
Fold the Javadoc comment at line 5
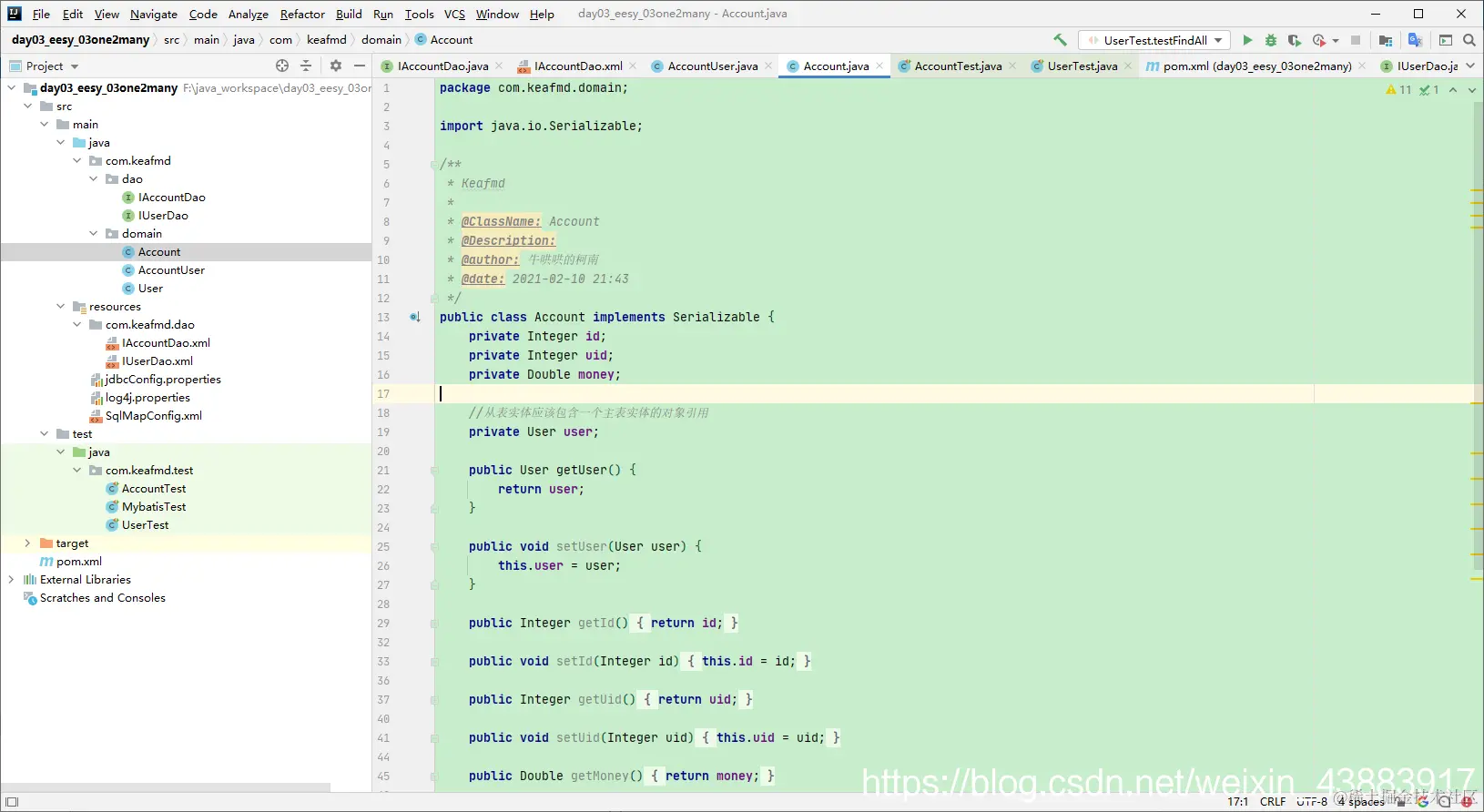coord(433,165)
